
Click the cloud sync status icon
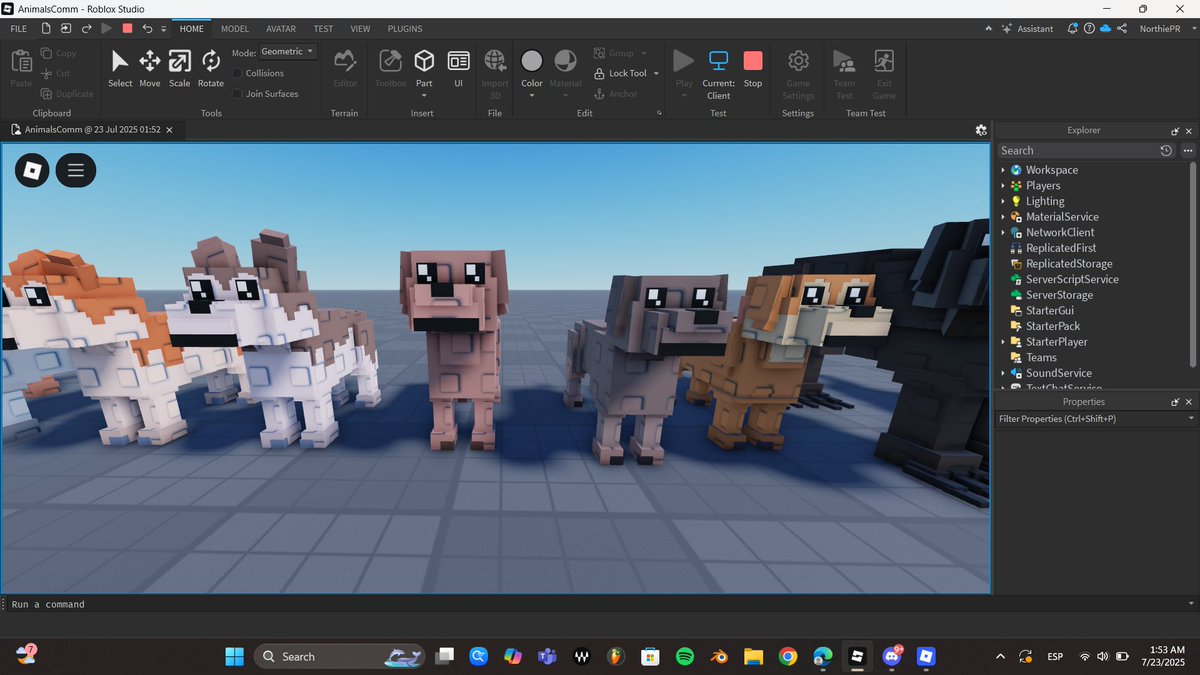[1105, 29]
